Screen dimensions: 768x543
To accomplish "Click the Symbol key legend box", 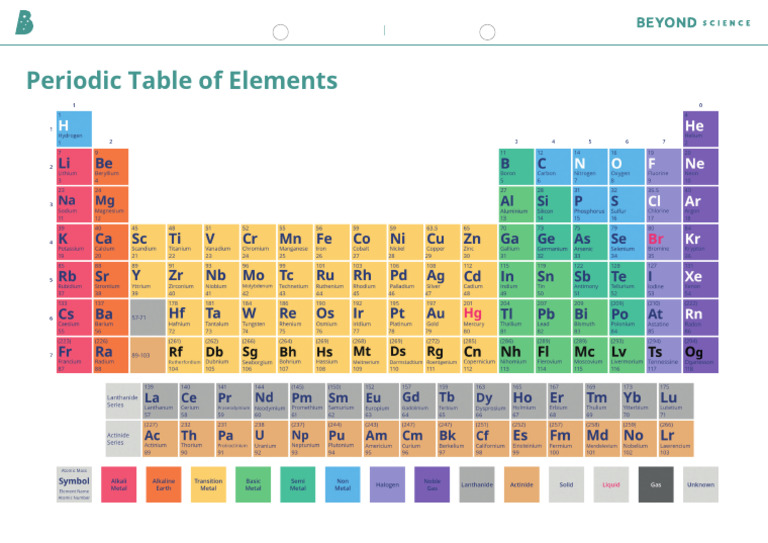I will [x=74, y=484].
